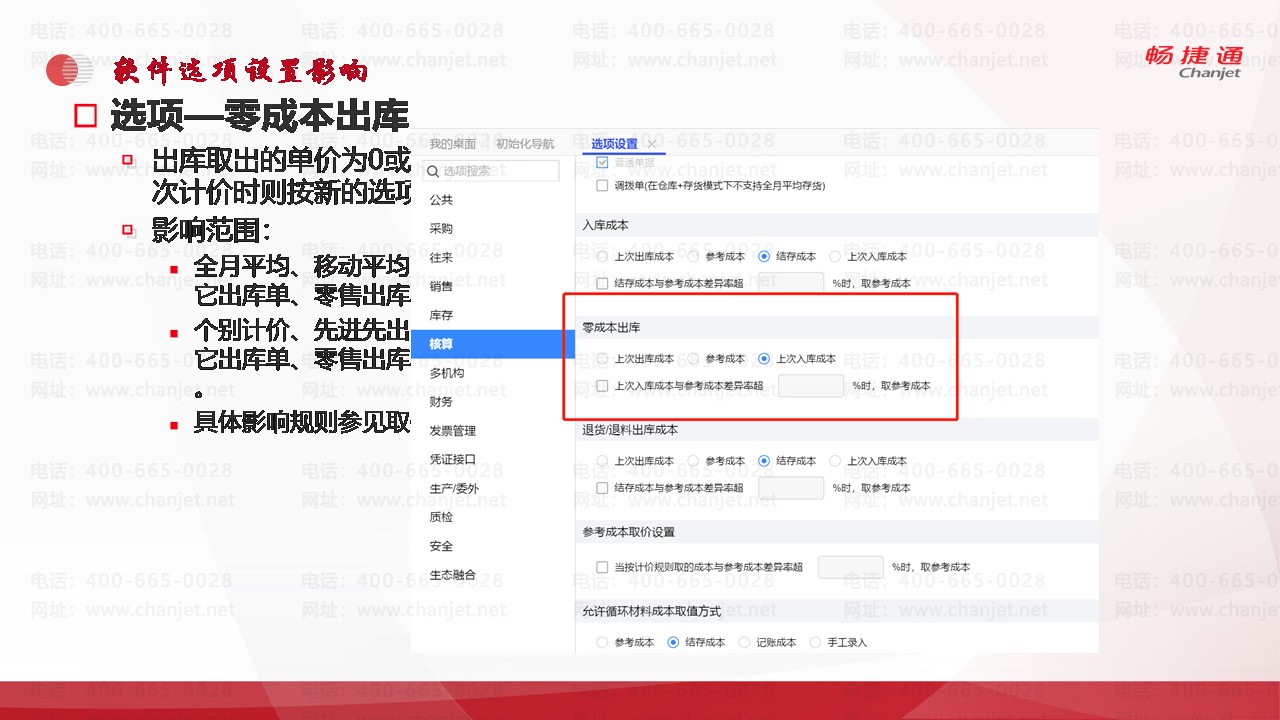This screenshot has height=720, width=1280.
Task: Open the 公共 options category
Action: coord(441,200)
